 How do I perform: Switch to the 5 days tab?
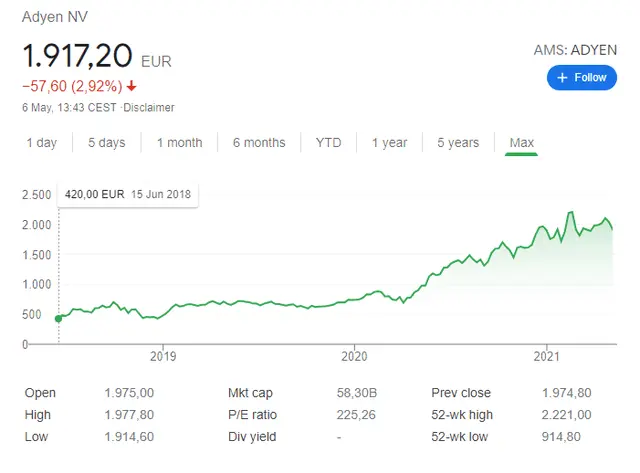click(107, 142)
